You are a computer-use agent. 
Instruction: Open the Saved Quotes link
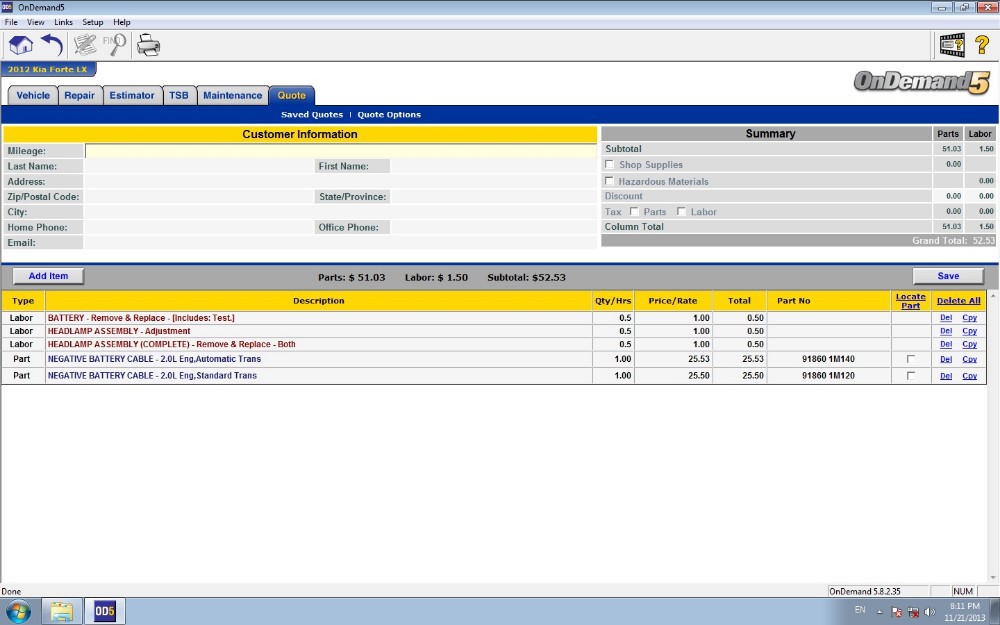pyautogui.click(x=312, y=115)
